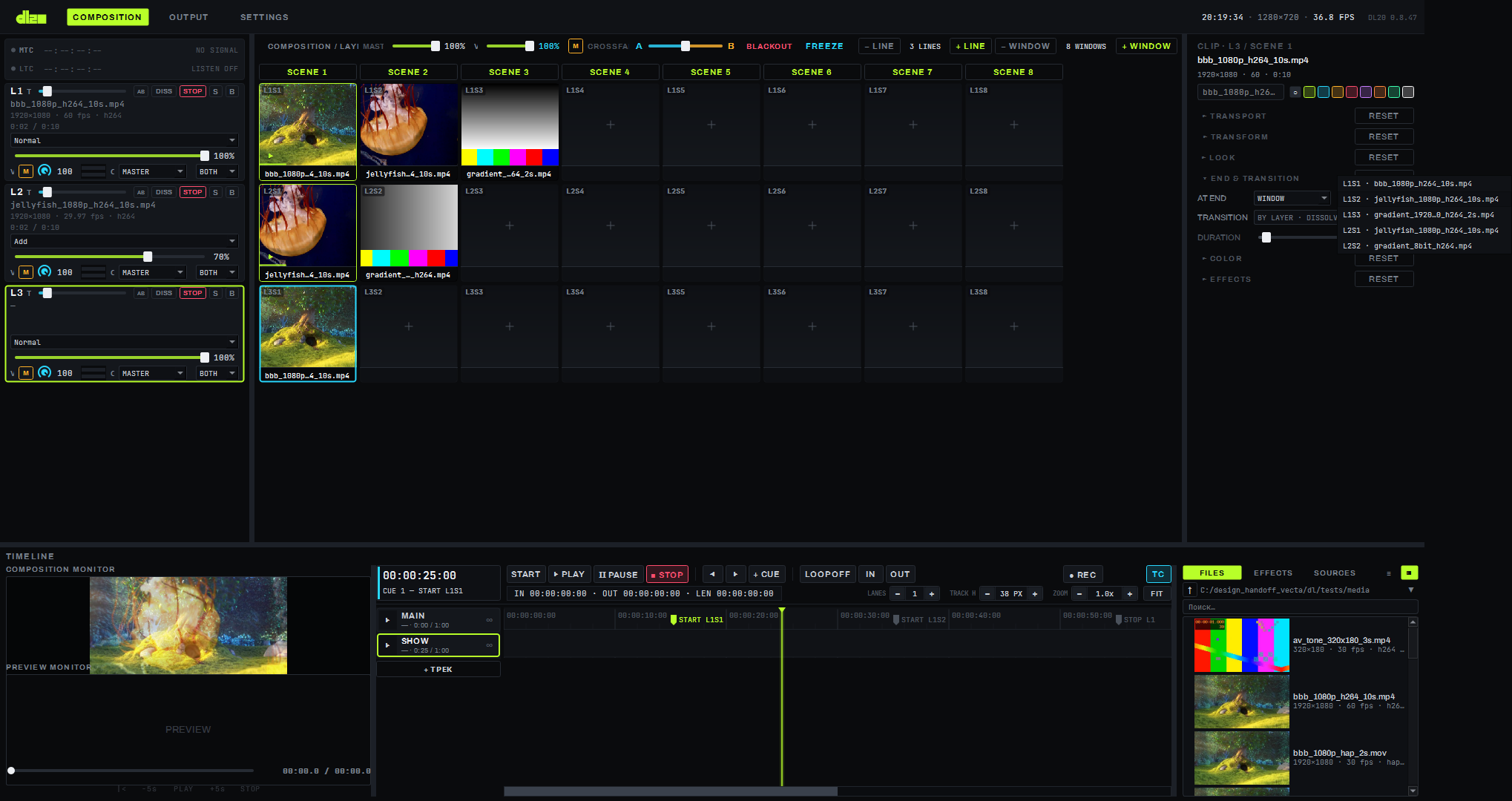
Task: Click the previous cue arrow in timeline transport
Action: coord(712,574)
